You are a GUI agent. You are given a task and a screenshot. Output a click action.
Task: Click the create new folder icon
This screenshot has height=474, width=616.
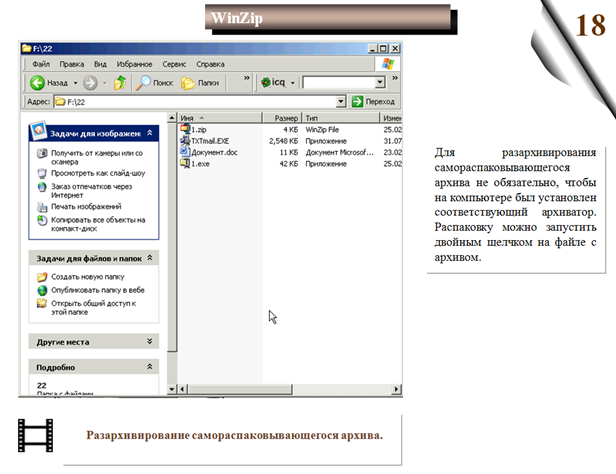[x=42, y=277]
